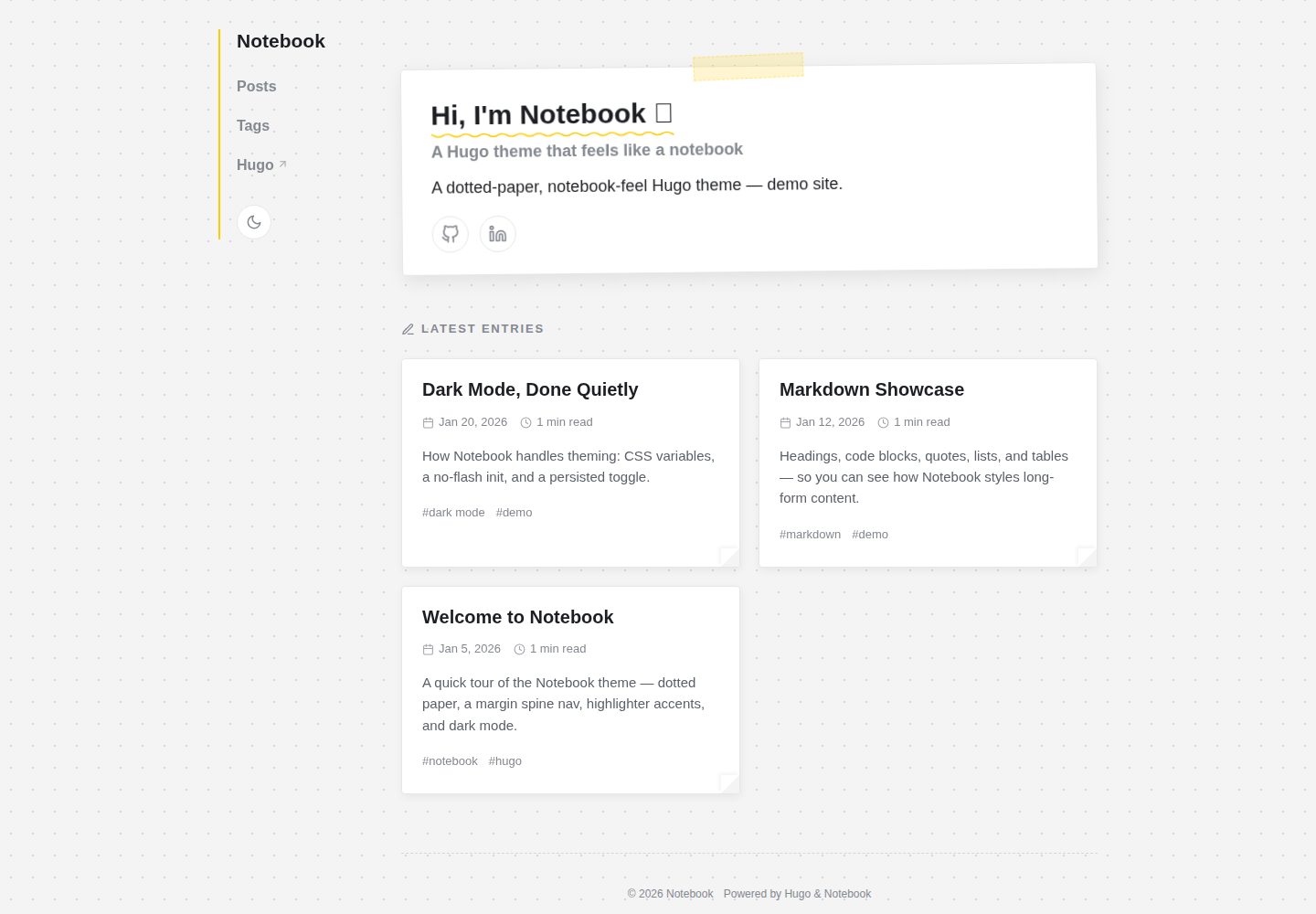Click the 'Jan 12, 2026' date text
1316x914 pixels.
830,422
